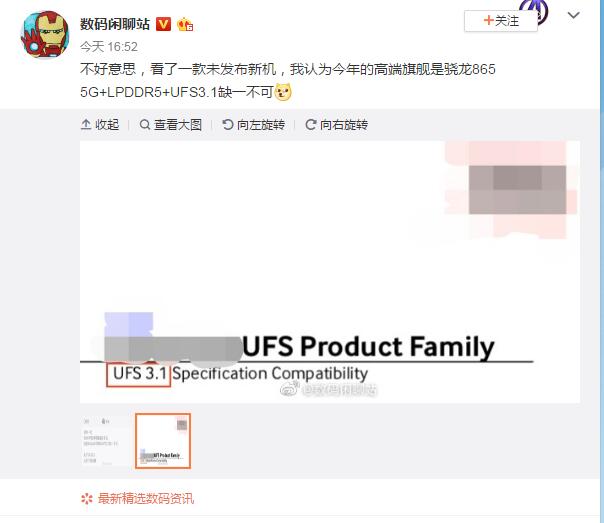The width and height of the screenshot is (604, 523).
Task: Click the red flower icon beside 最新精选数码资讯
Action: 87,499
